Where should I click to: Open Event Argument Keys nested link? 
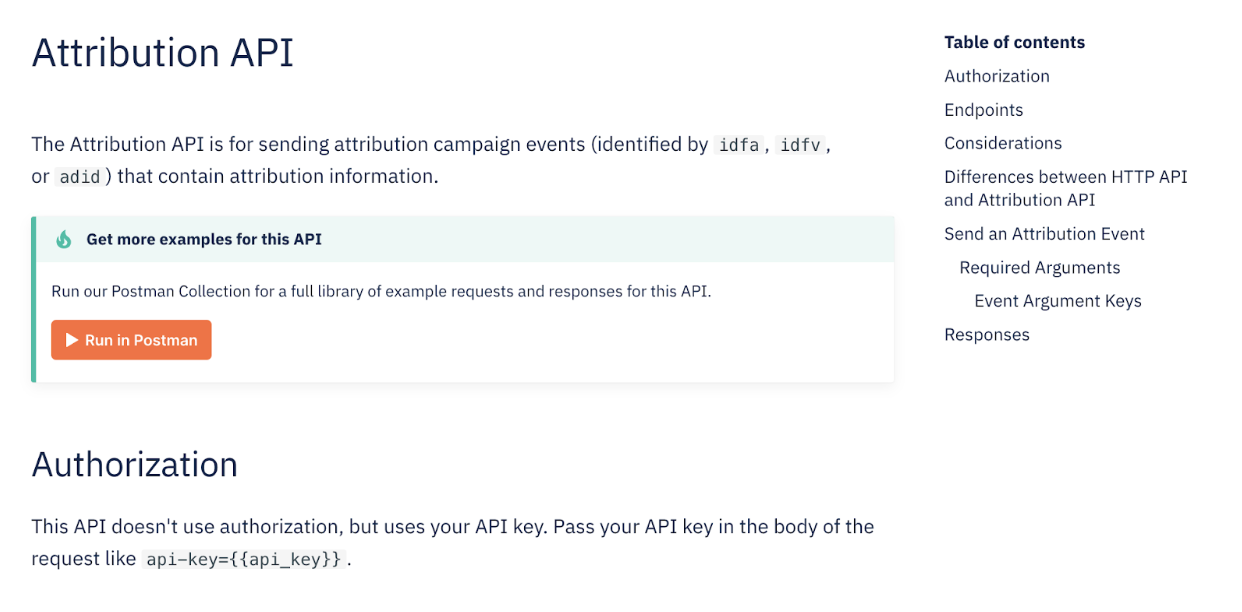coord(1057,301)
